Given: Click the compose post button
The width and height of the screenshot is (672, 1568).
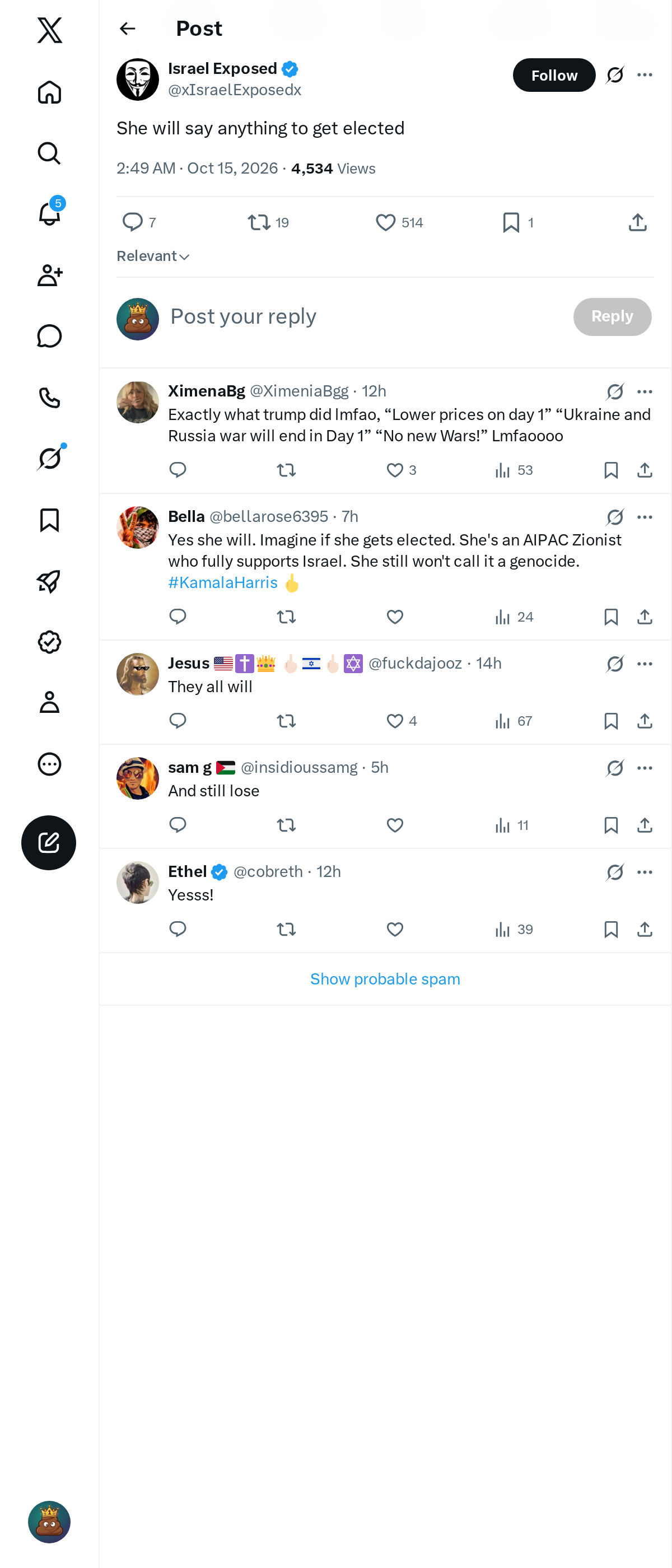Looking at the screenshot, I should [x=49, y=842].
